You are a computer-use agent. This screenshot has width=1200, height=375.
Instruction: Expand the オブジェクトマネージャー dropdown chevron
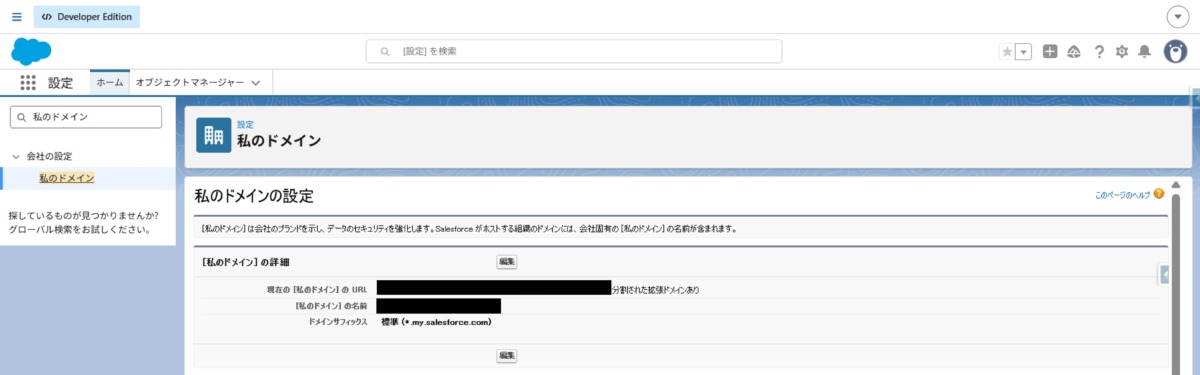(256, 83)
